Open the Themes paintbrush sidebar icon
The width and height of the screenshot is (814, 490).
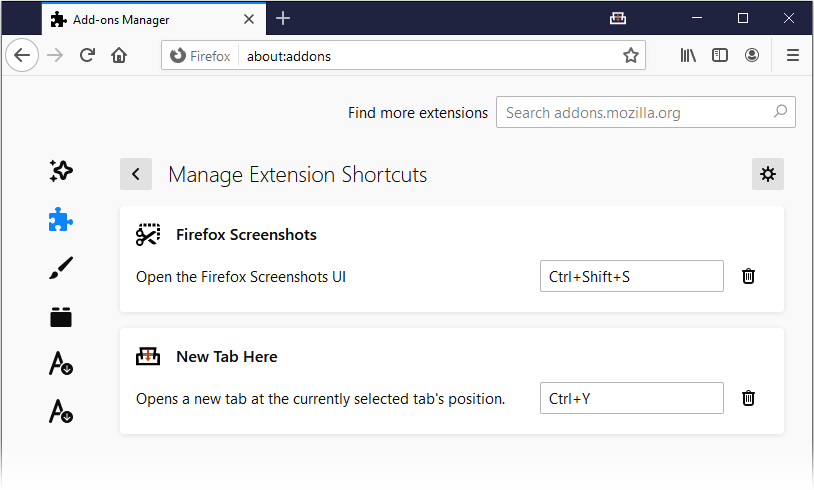(x=61, y=268)
